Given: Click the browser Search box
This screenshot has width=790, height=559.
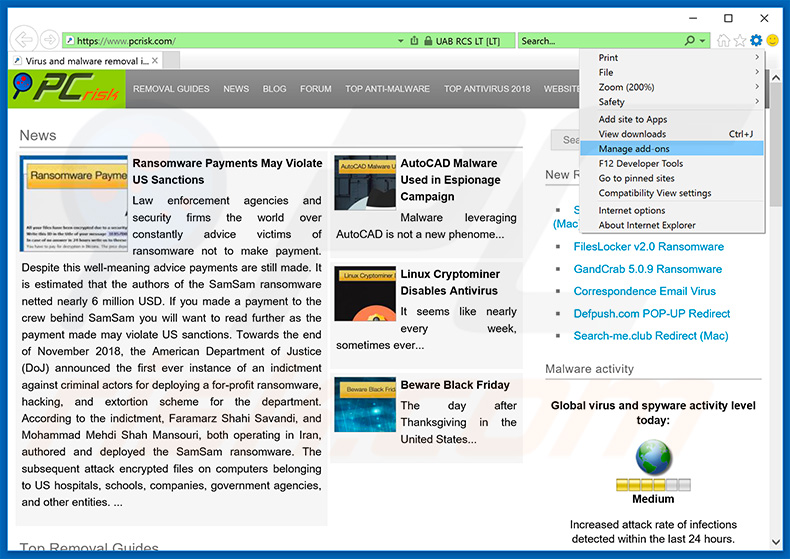Looking at the screenshot, I should click(x=600, y=41).
